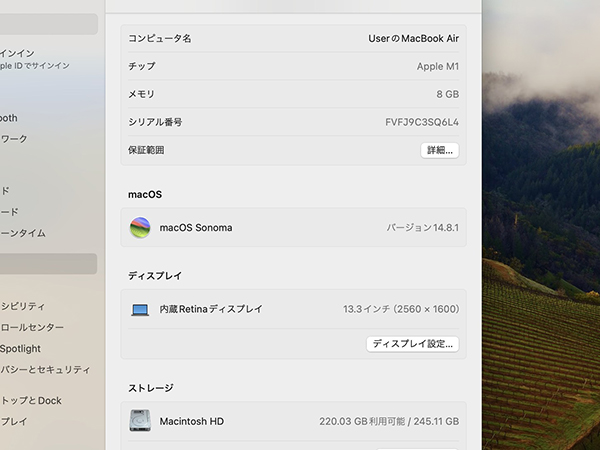Click the sidebar search field at top
Image resolution: width=600 pixels, height=450 pixels.
48,24
